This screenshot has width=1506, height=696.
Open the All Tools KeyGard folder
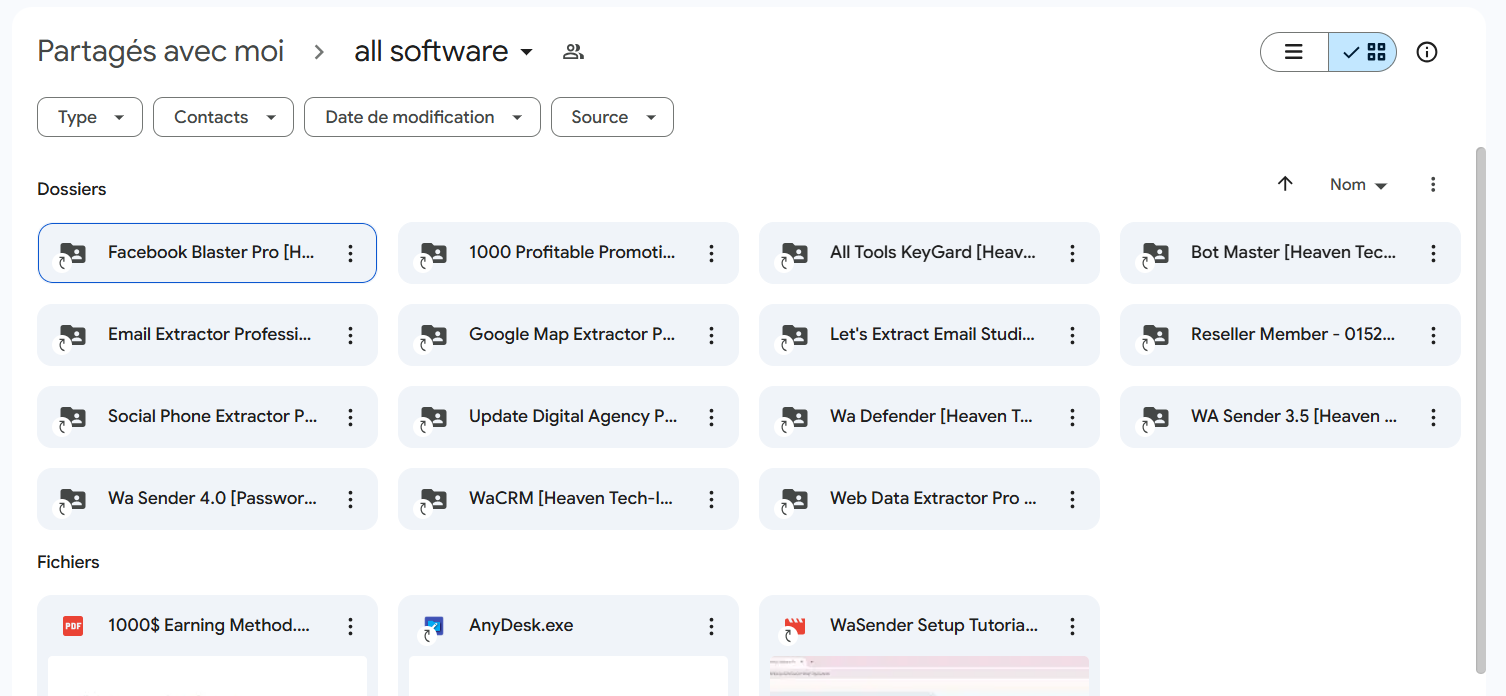point(929,253)
